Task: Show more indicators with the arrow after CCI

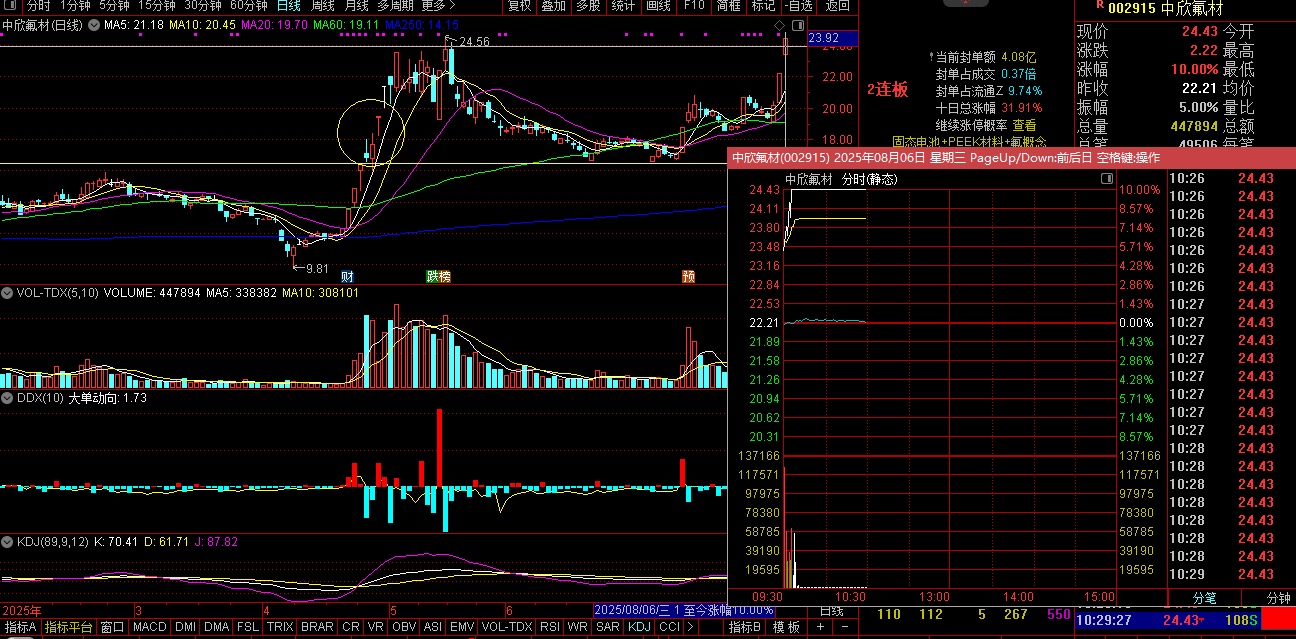Action: (691, 627)
